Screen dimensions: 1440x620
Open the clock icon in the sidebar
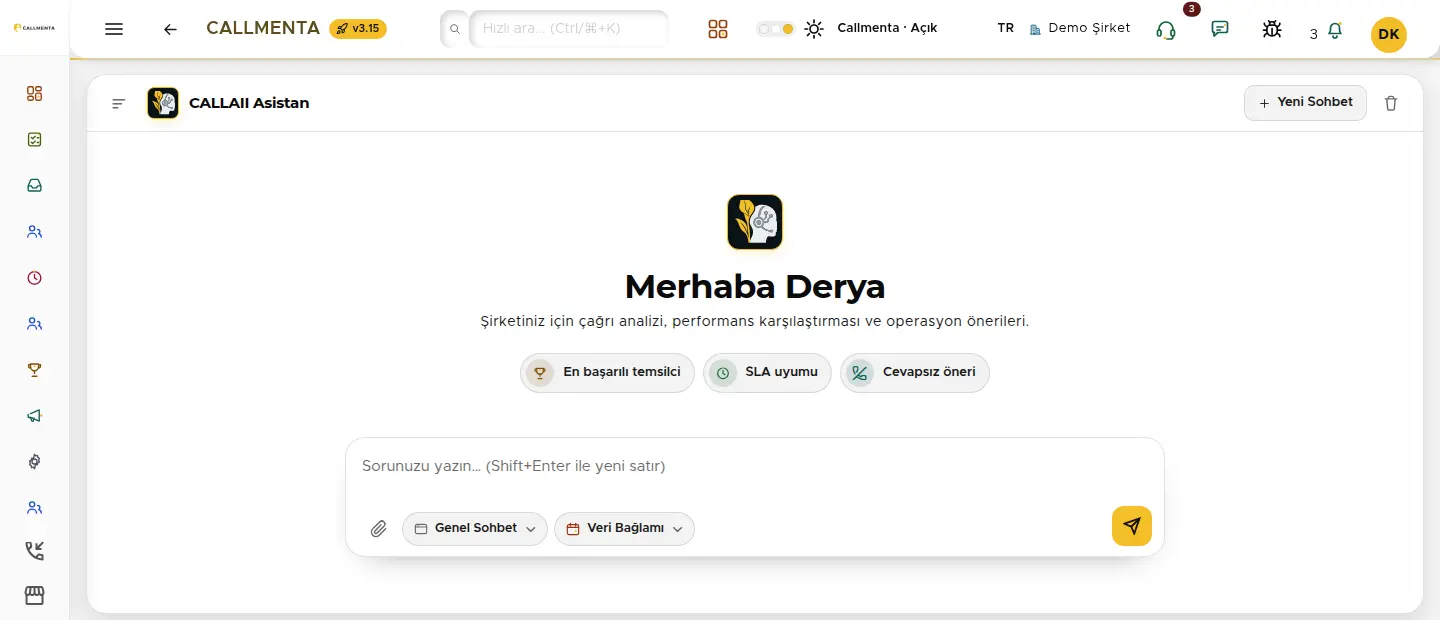[x=35, y=278]
